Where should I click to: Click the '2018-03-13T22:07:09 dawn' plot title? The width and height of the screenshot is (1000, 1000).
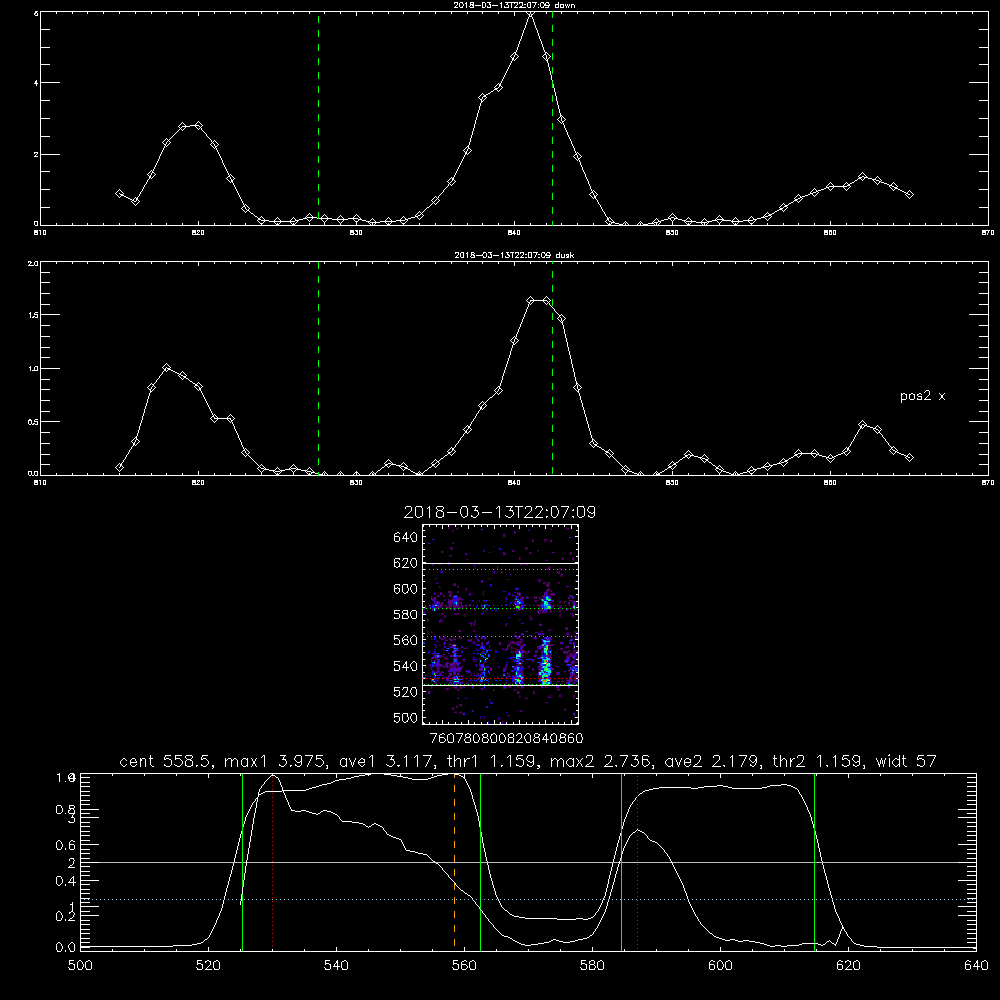[x=514, y=4]
